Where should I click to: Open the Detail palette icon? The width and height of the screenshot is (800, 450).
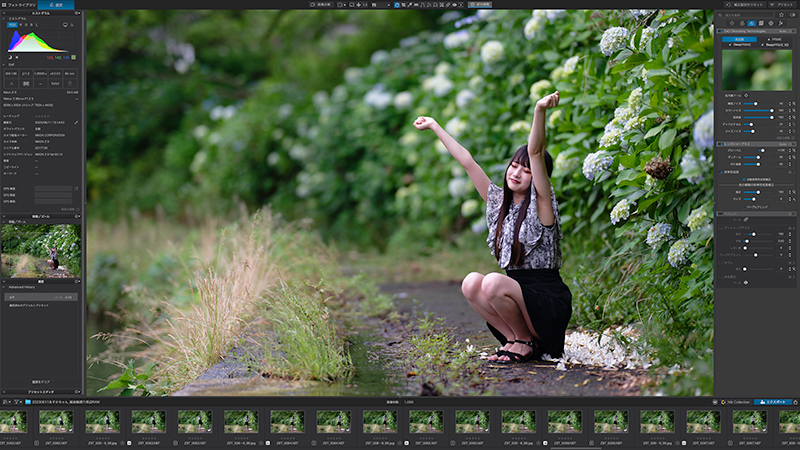[x=752, y=23]
